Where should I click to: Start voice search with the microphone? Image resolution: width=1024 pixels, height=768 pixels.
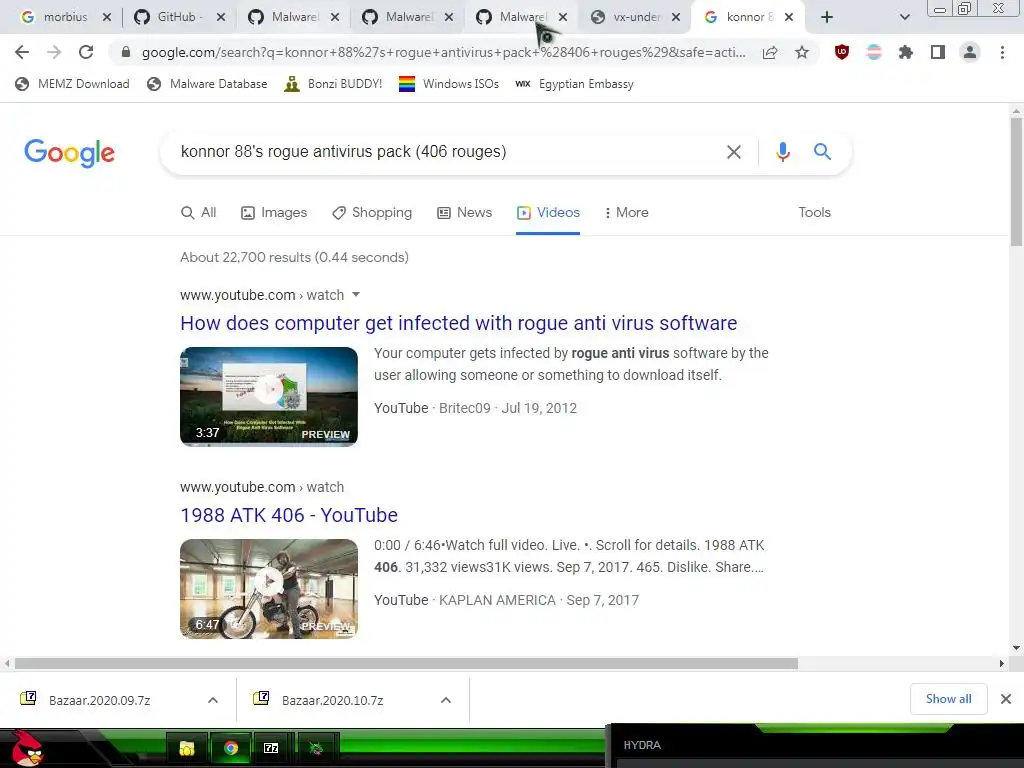[782, 152]
